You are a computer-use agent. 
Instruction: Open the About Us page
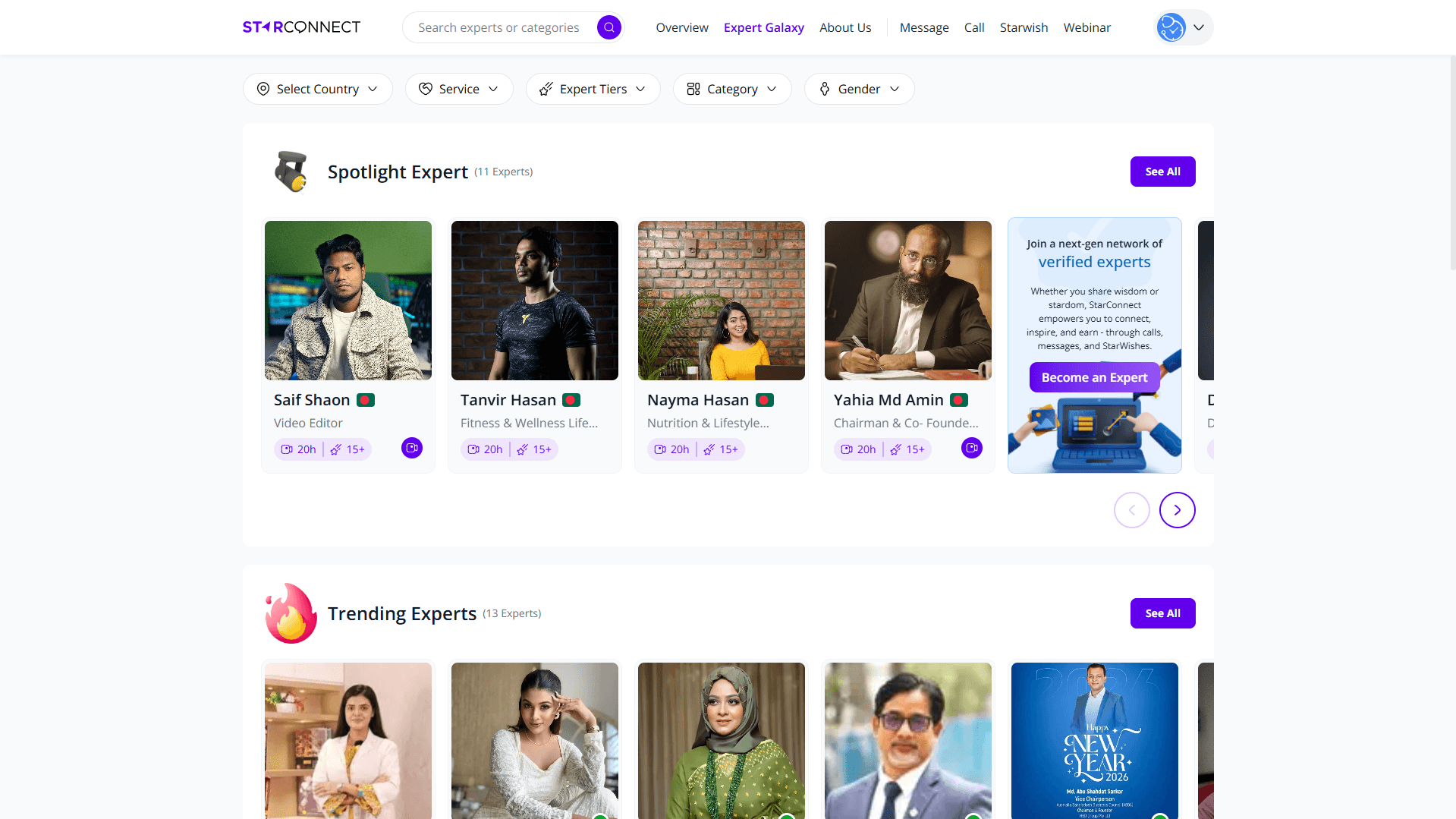click(x=845, y=27)
